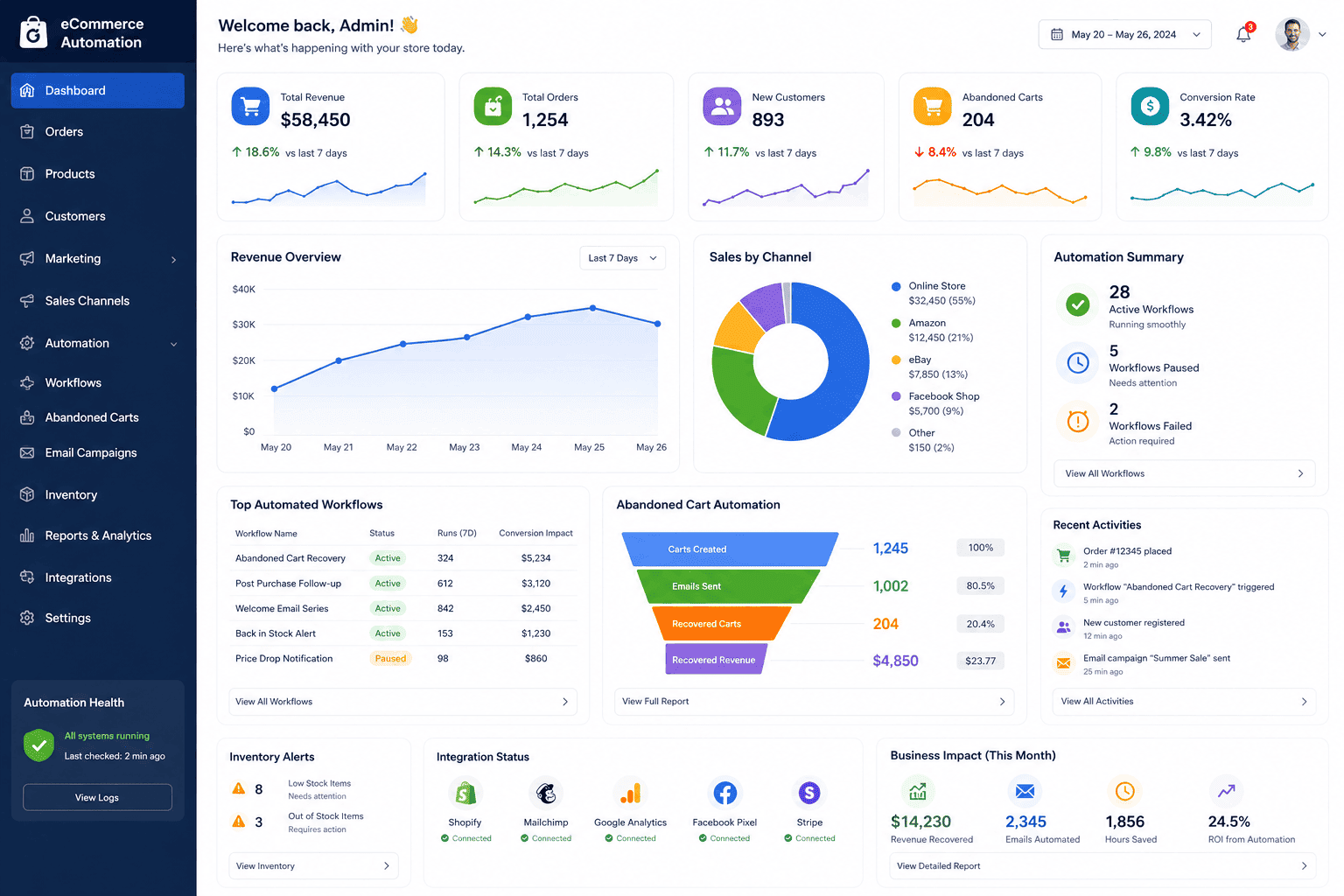Click View All Activities
This screenshot has height=896, width=1344.
coord(1185,702)
